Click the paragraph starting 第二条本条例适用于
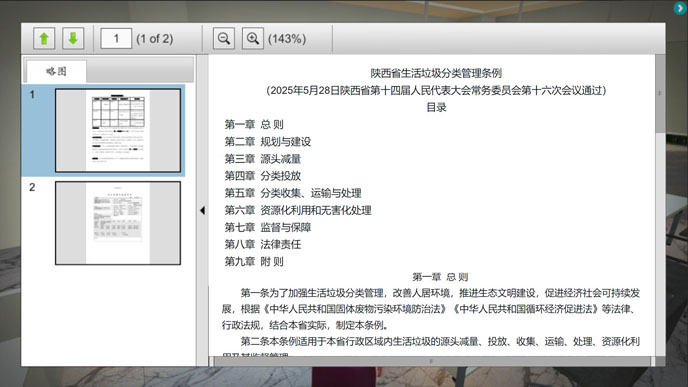 431,347
